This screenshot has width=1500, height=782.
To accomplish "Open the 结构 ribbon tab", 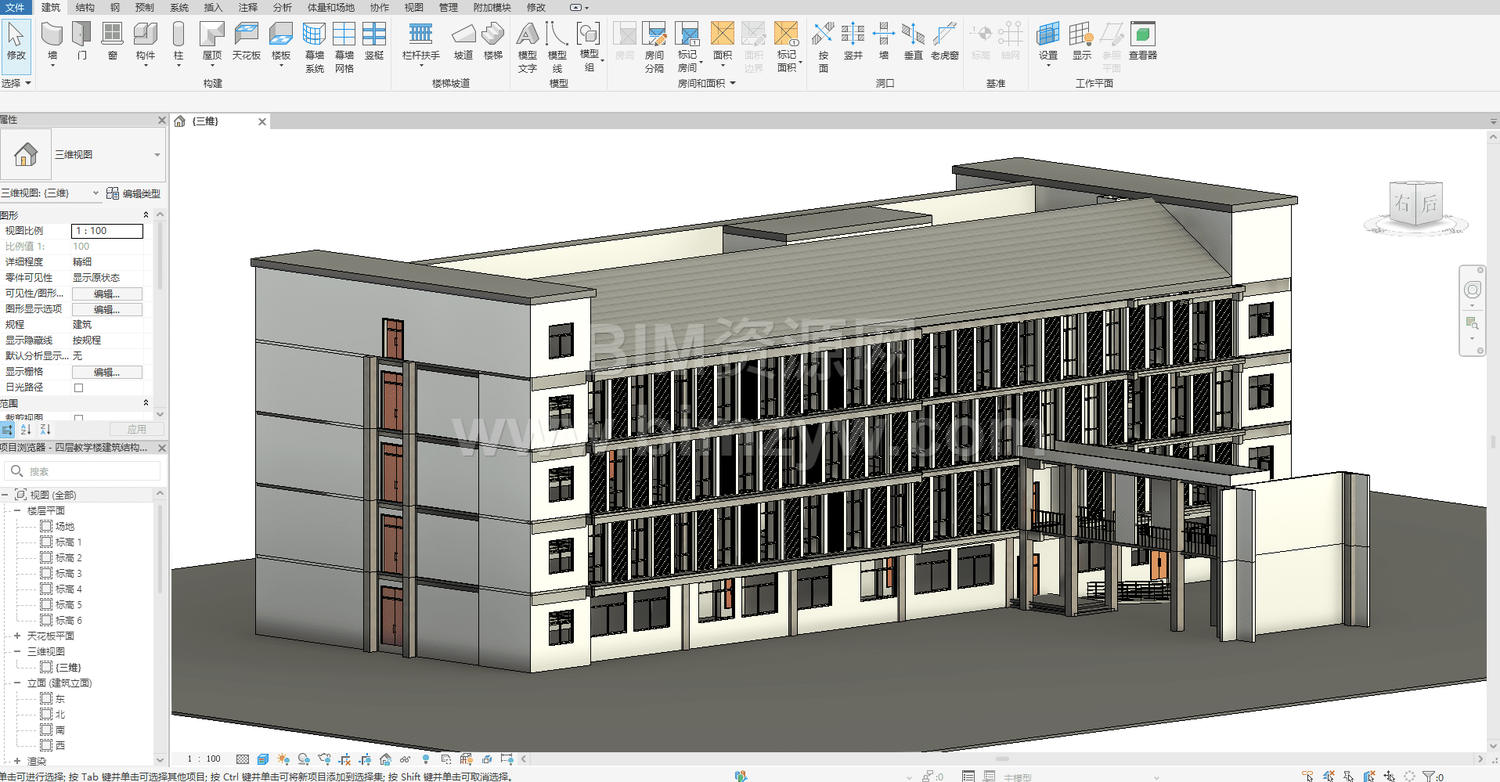I will coord(85,7).
